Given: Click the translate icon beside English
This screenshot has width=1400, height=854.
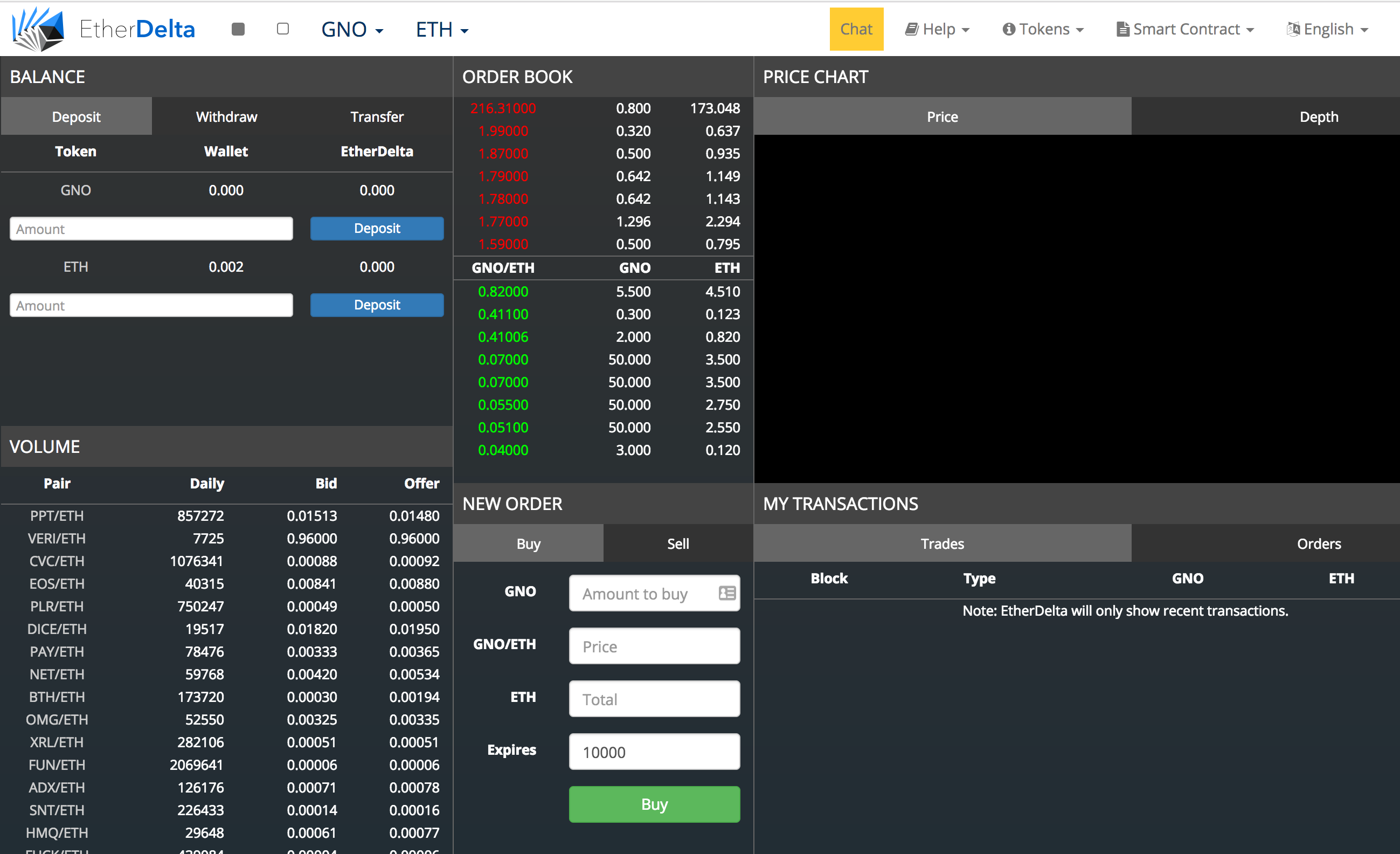Looking at the screenshot, I should [1294, 29].
